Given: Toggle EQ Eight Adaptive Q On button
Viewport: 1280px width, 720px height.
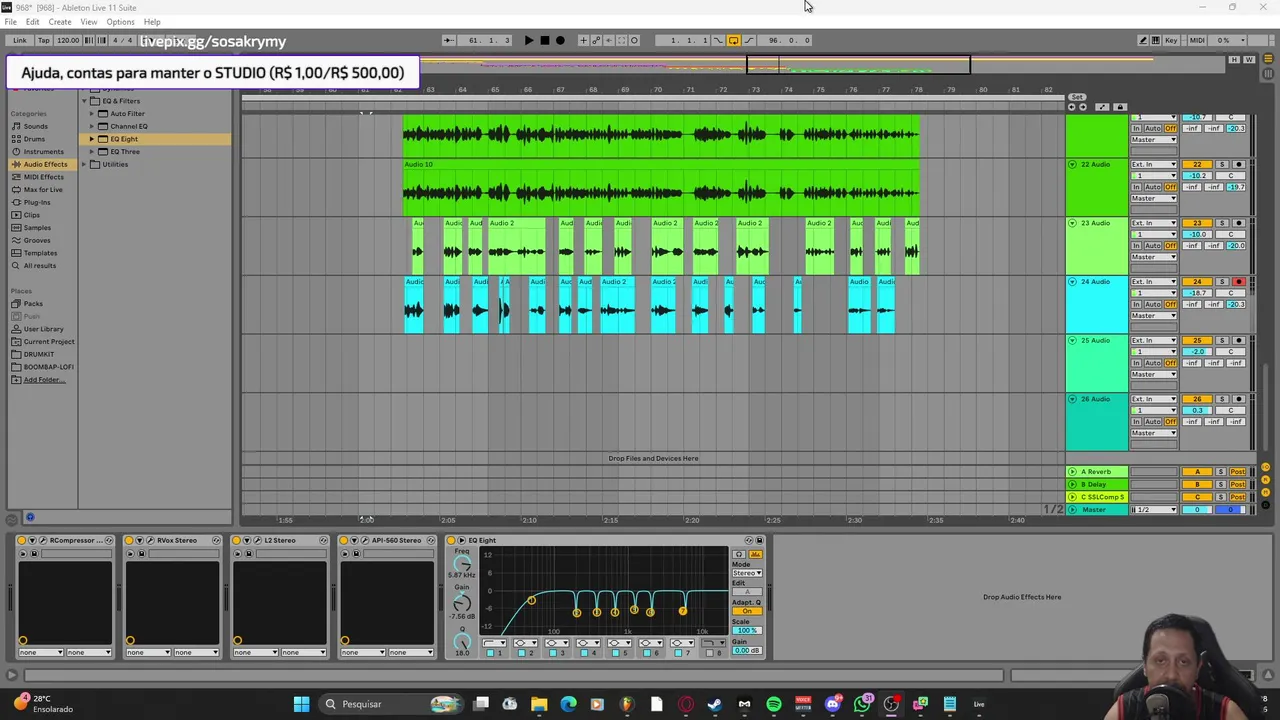Looking at the screenshot, I should [747, 612].
